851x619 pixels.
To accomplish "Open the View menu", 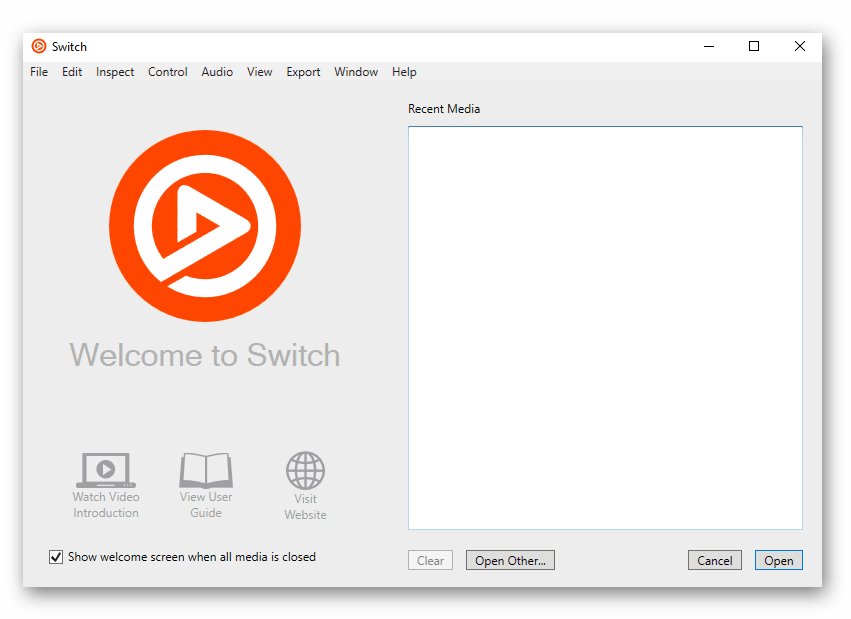I will point(260,72).
